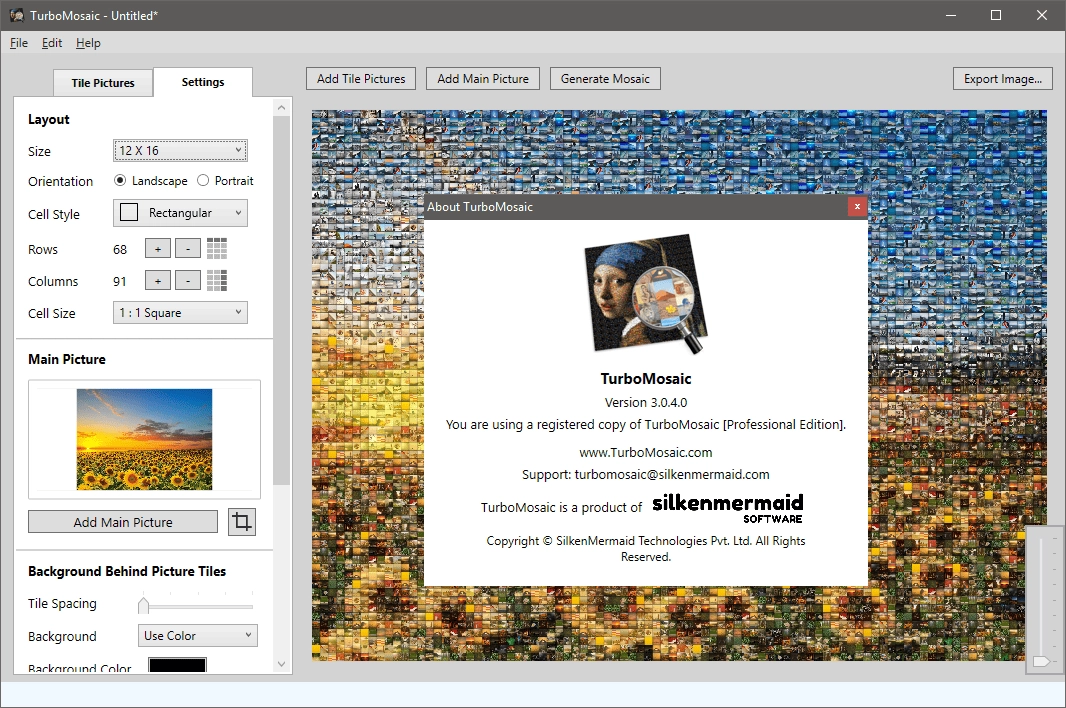Click the Generate Mosaic button
This screenshot has width=1066, height=708.
(x=605, y=79)
